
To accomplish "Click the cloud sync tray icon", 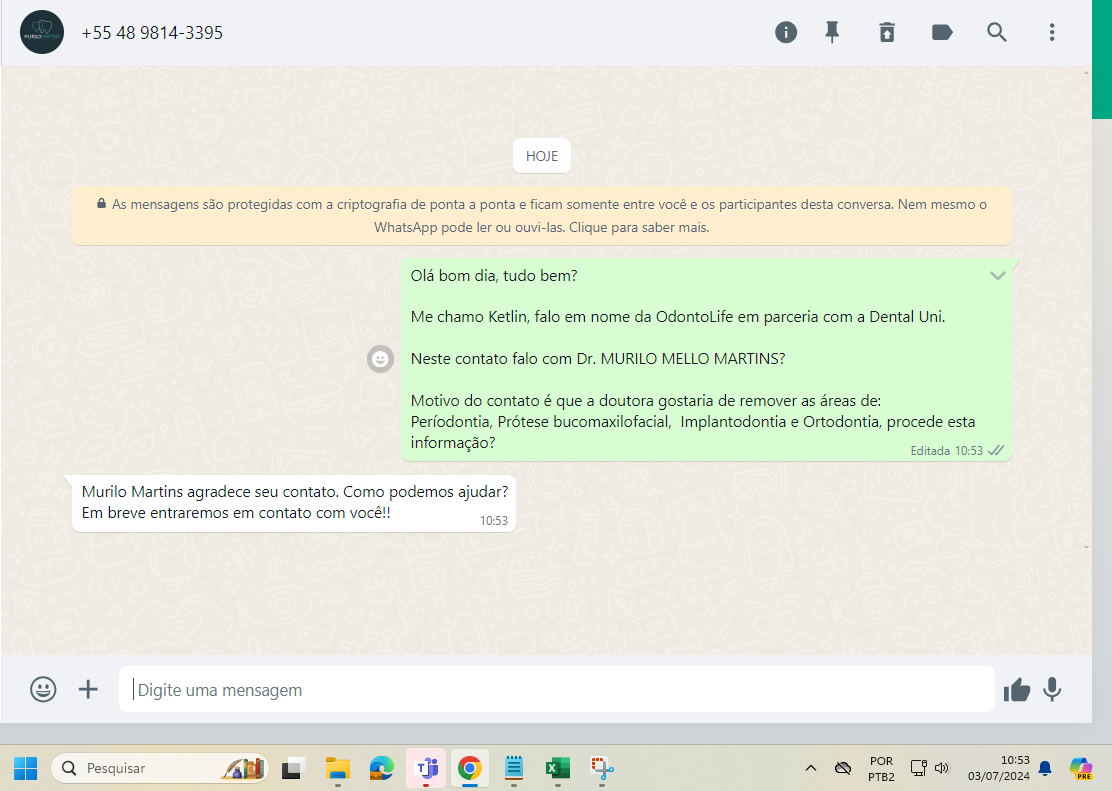I will [x=843, y=768].
